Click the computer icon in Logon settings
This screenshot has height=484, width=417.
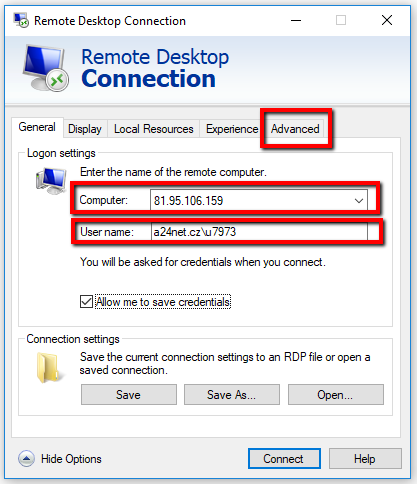click(51, 181)
